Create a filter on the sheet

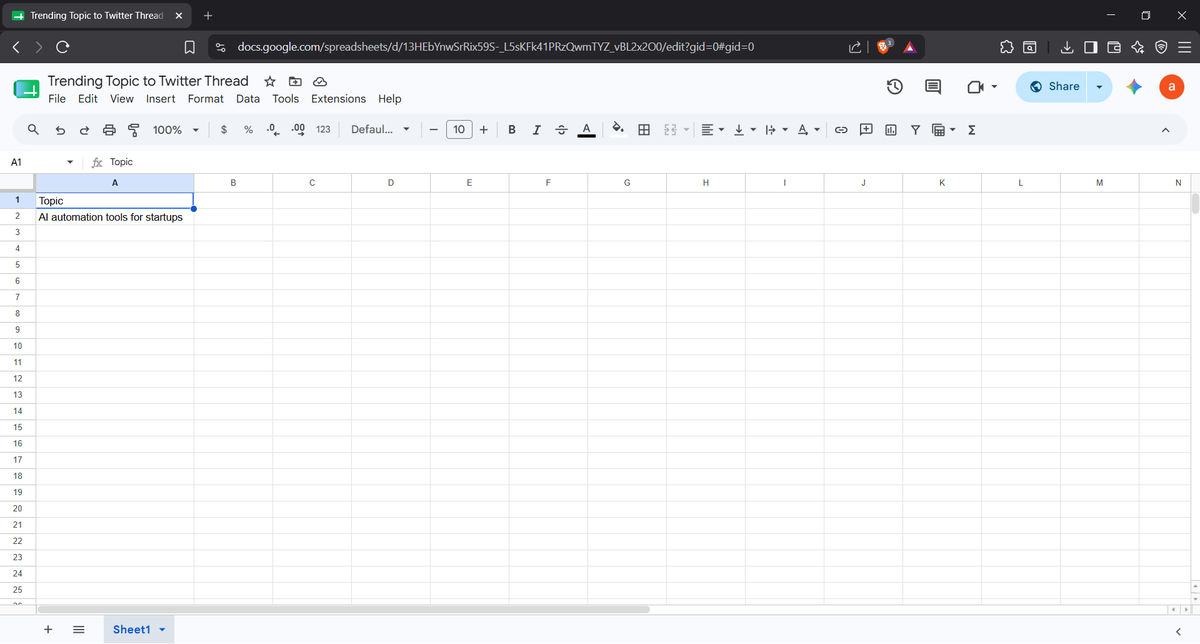[x=914, y=130]
